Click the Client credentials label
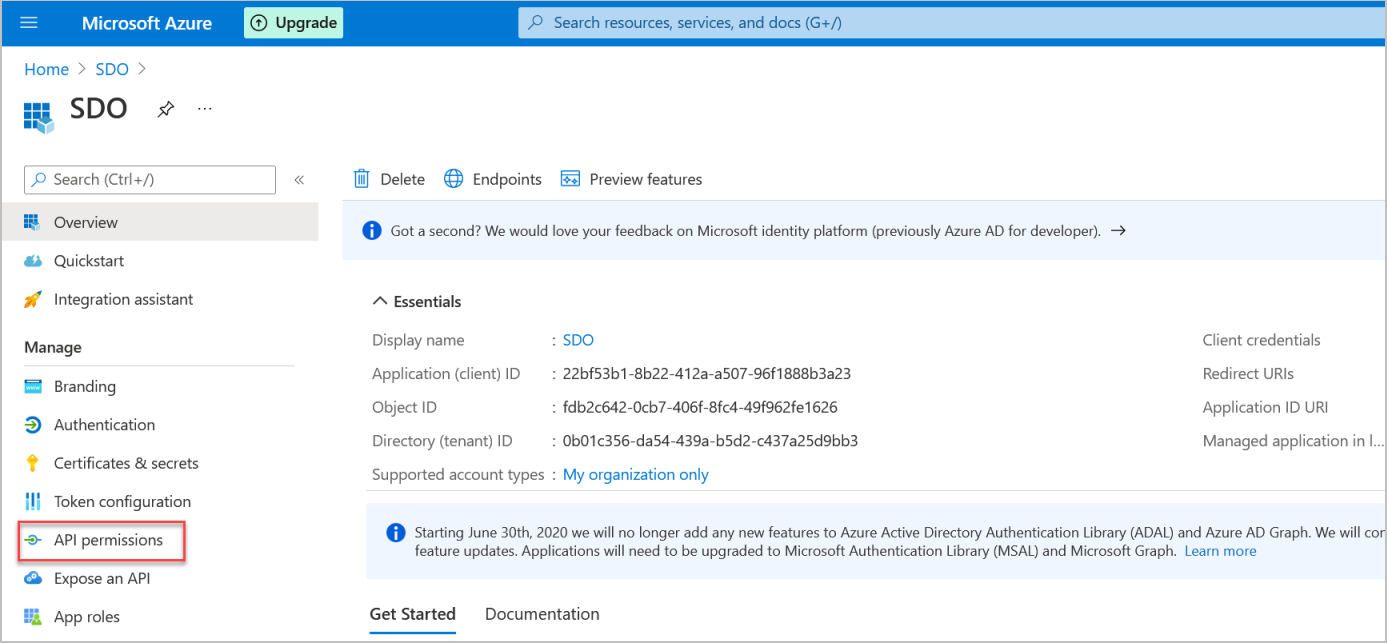The height and width of the screenshot is (643, 1387). (x=1262, y=340)
